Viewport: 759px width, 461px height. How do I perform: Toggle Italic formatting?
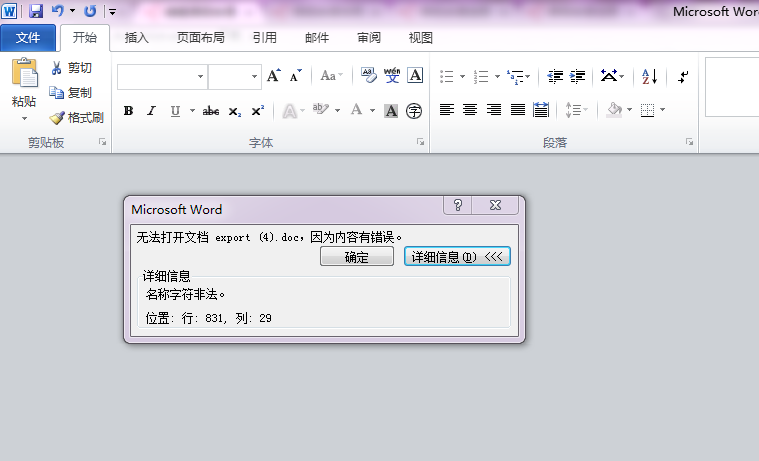[152, 110]
